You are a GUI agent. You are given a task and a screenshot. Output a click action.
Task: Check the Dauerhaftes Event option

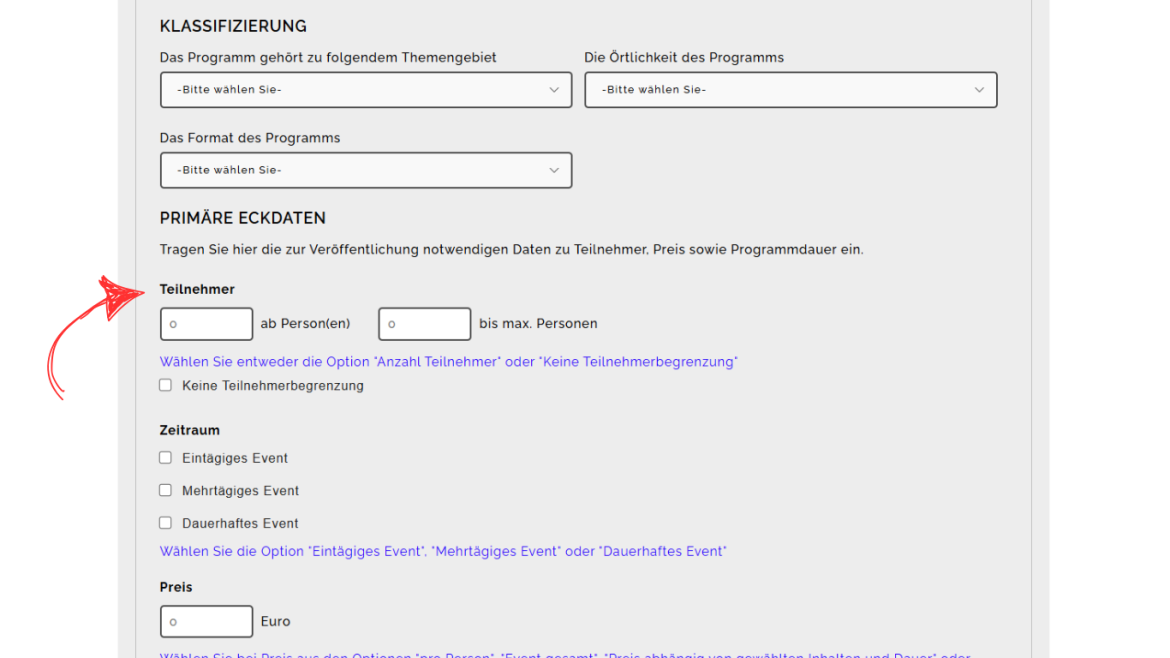[x=166, y=523]
